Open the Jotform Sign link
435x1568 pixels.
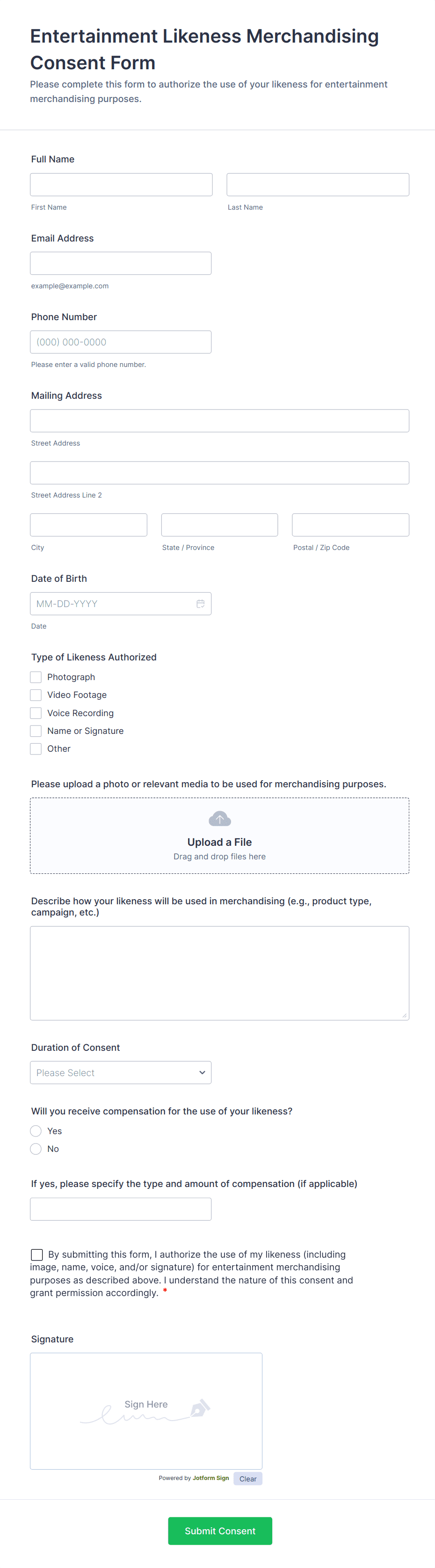click(210, 1478)
